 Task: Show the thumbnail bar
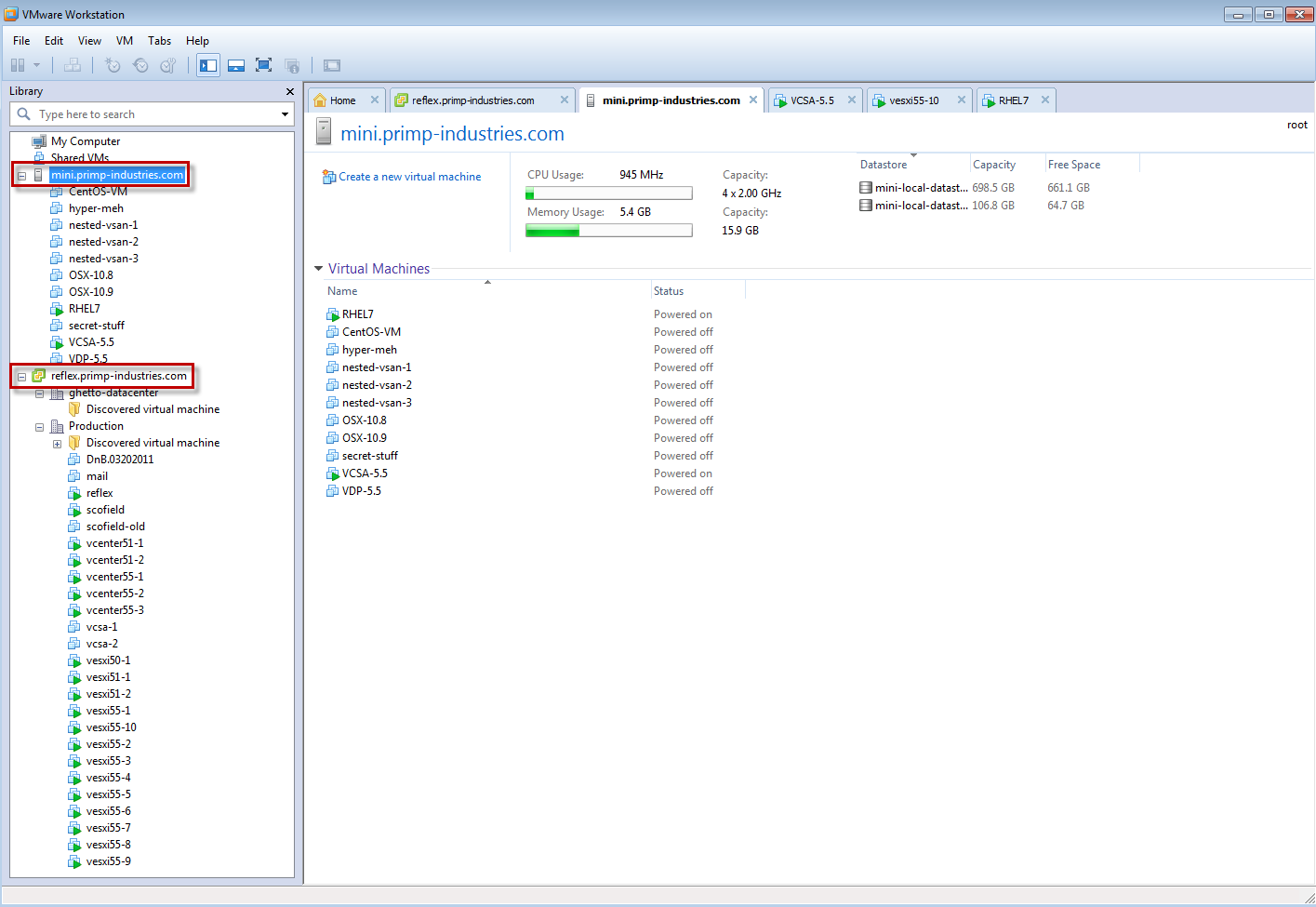235,65
